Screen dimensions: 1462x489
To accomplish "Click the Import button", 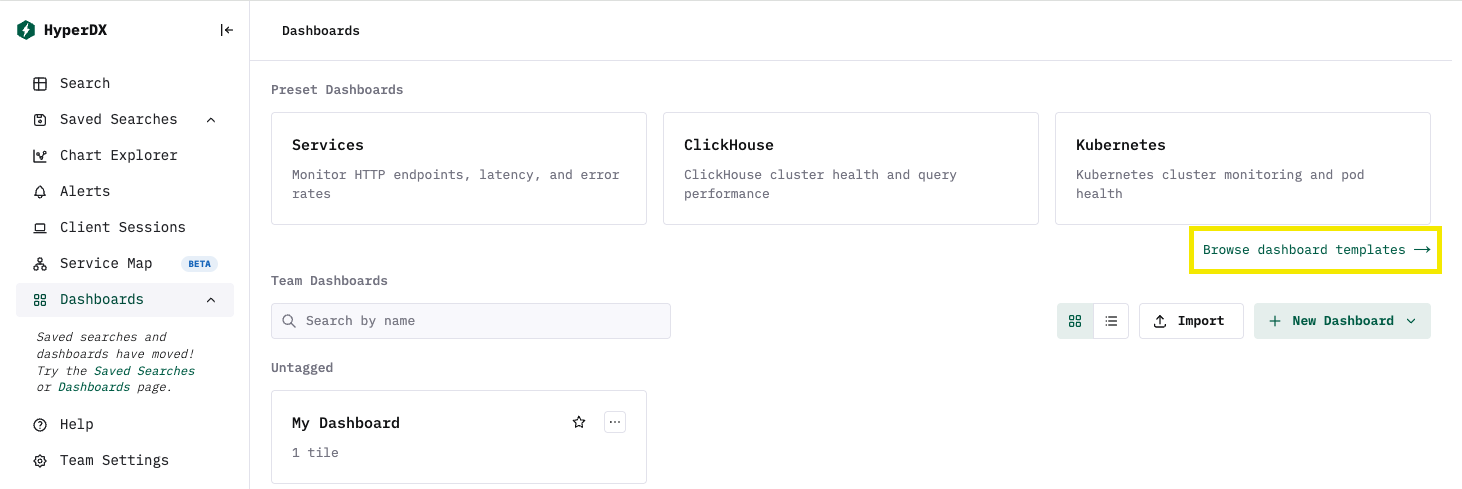I will [x=1190, y=321].
